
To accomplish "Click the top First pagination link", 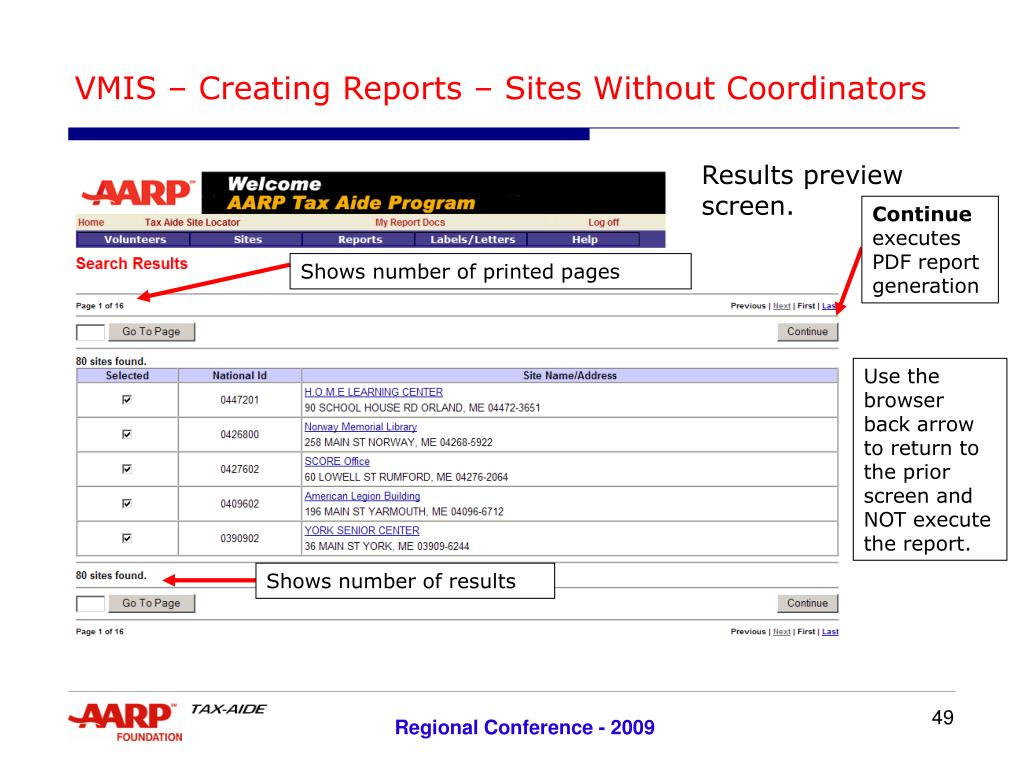I will coord(806,306).
